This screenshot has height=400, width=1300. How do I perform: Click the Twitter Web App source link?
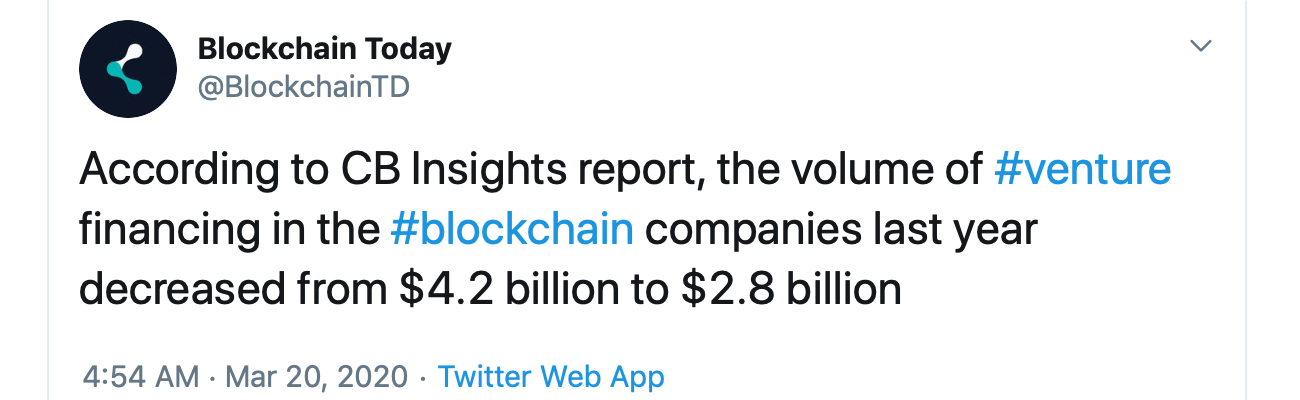(551, 377)
